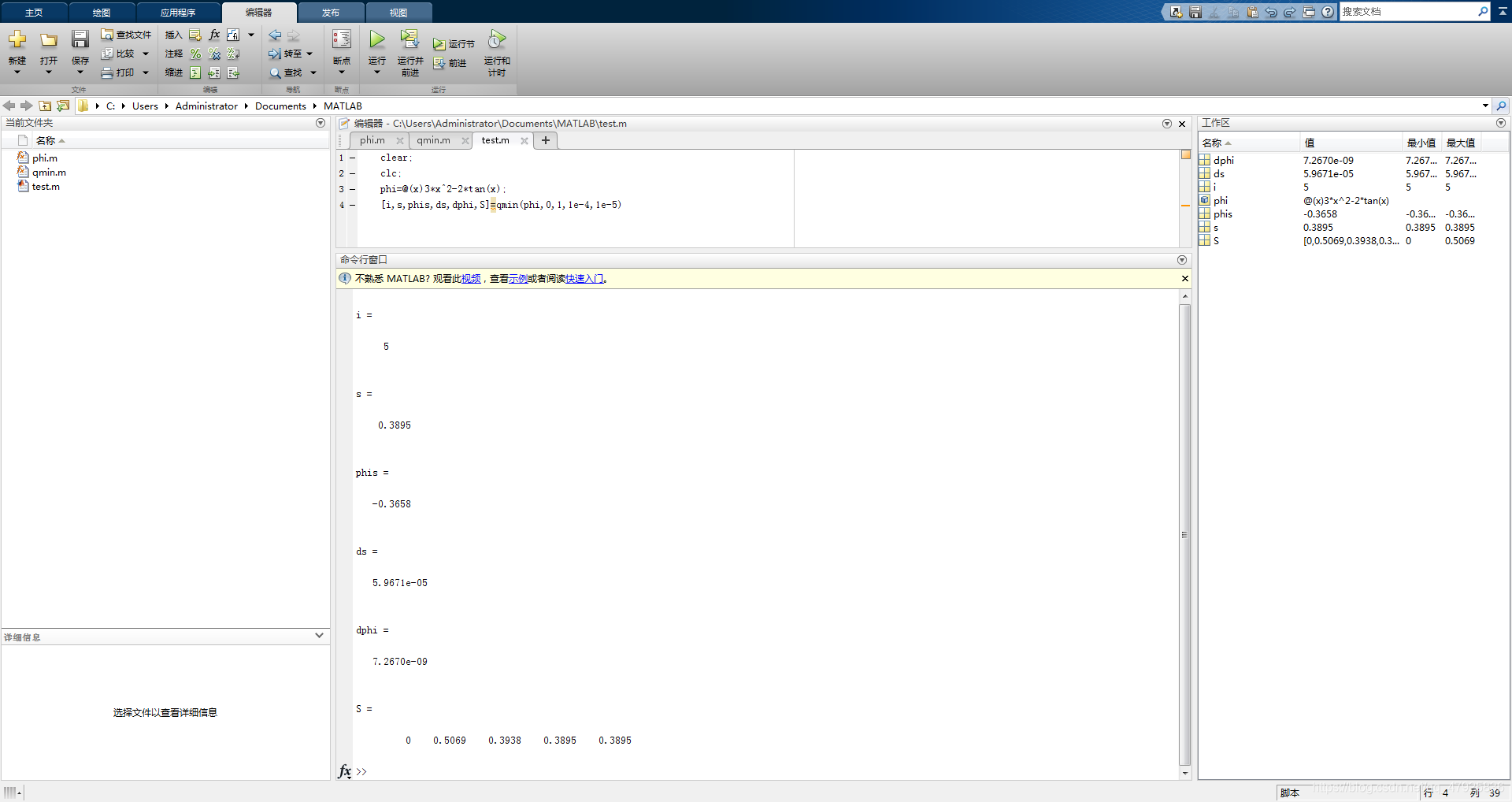Expand the Details (详细信息) panel chevron
This screenshot has height=802, width=1512.
319,636
